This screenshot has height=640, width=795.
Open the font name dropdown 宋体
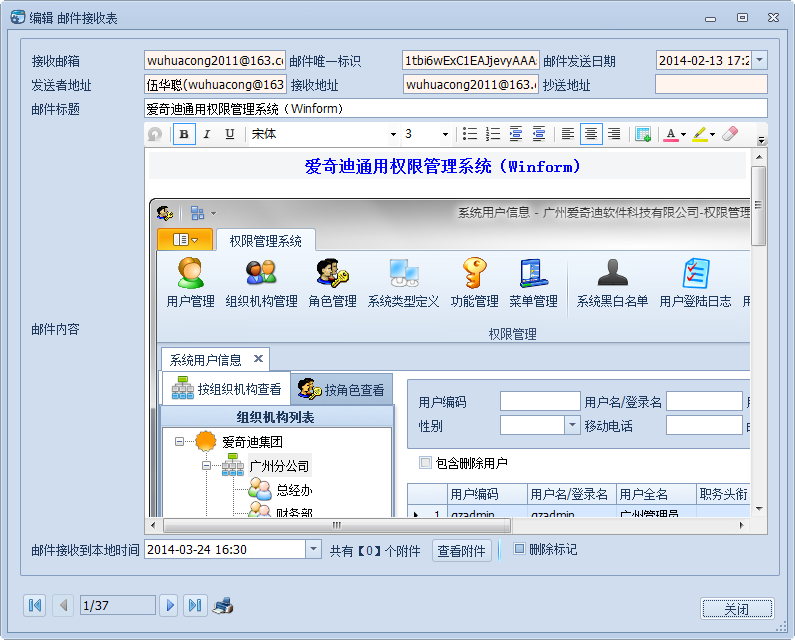[393, 134]
